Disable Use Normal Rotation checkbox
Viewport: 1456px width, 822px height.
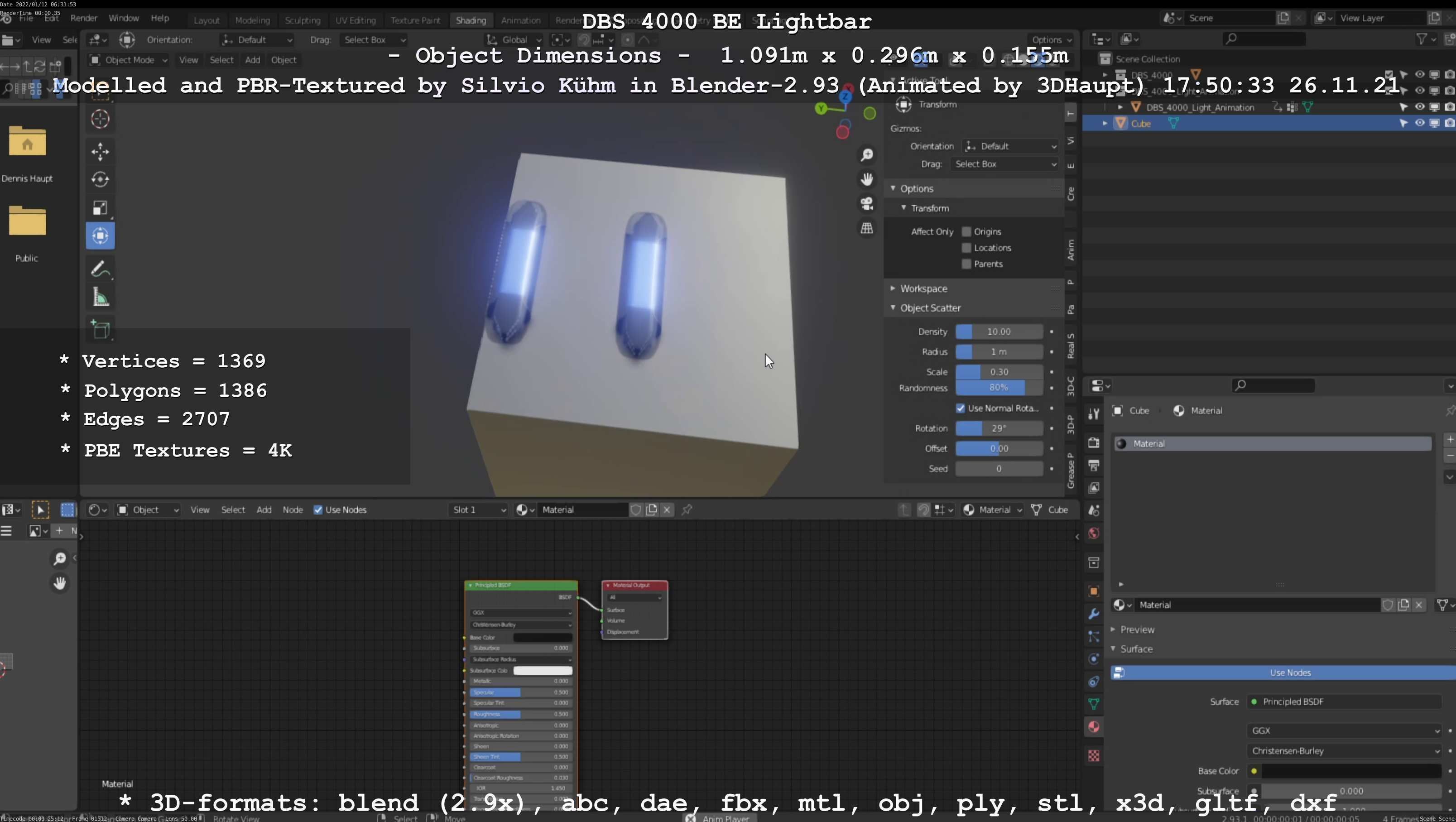point(960,408)
